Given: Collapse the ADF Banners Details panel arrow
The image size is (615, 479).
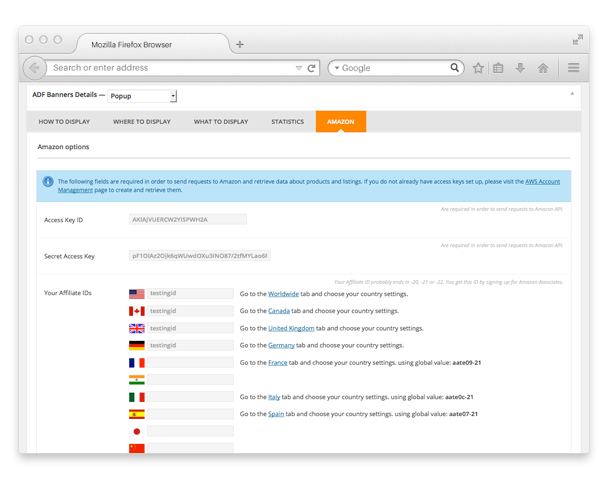Looking at the screenshot, I should coord(572,94).
